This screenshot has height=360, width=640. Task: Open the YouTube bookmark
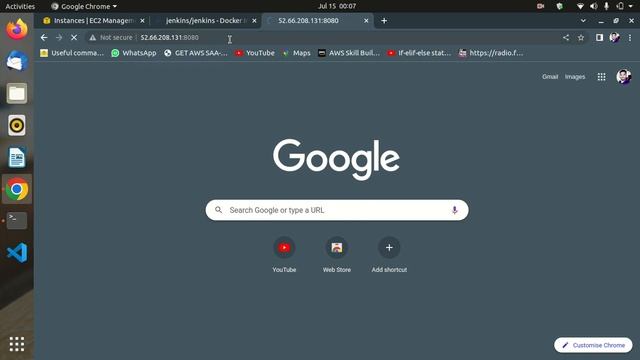tap(255, 53)
